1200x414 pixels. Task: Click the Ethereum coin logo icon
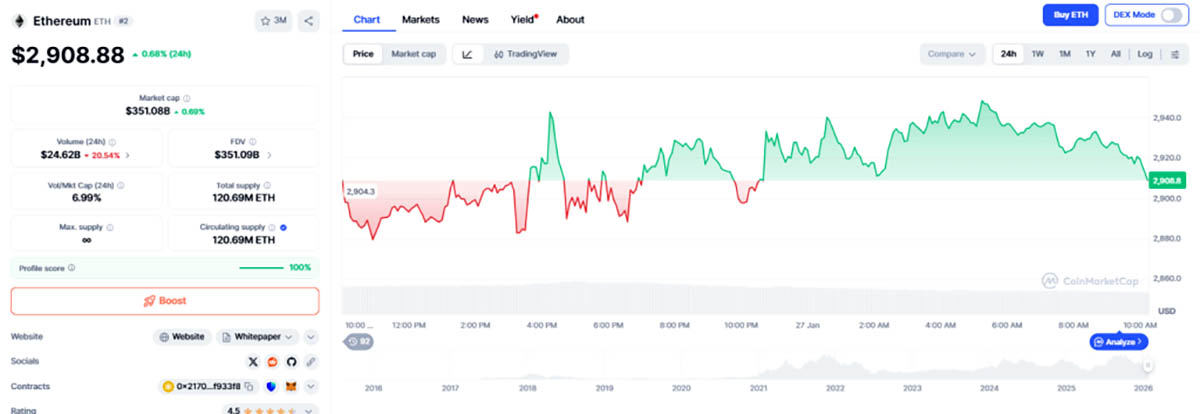[x=18, y=20]
